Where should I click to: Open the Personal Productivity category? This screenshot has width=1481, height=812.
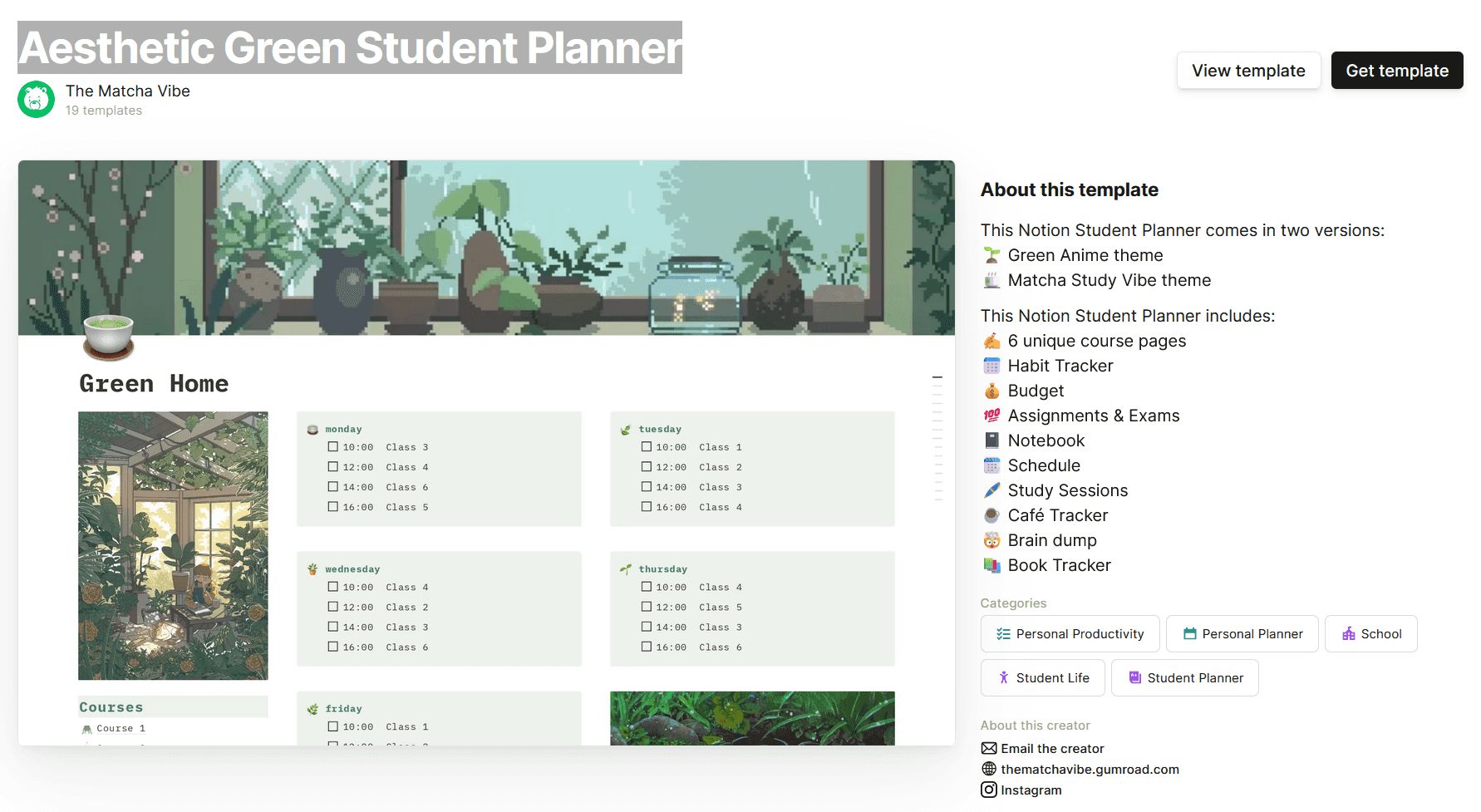coord(1070,634)
